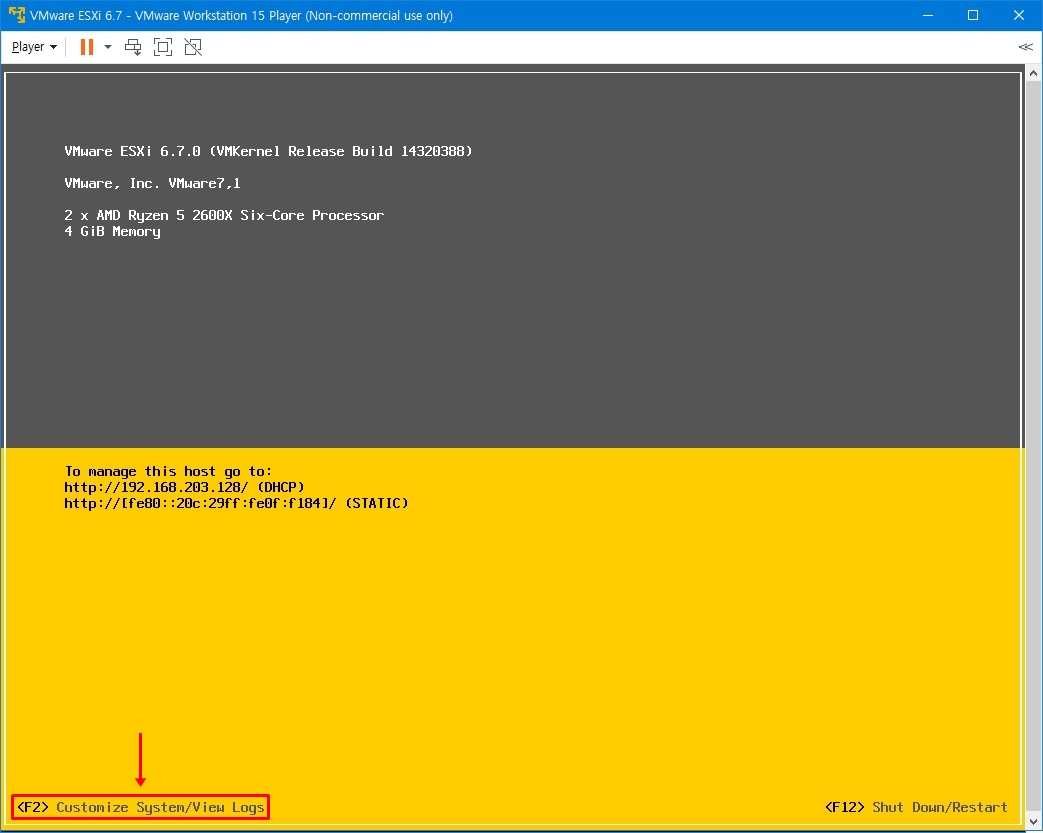Click 'To manage this host go to:' text

pos(168,471)
